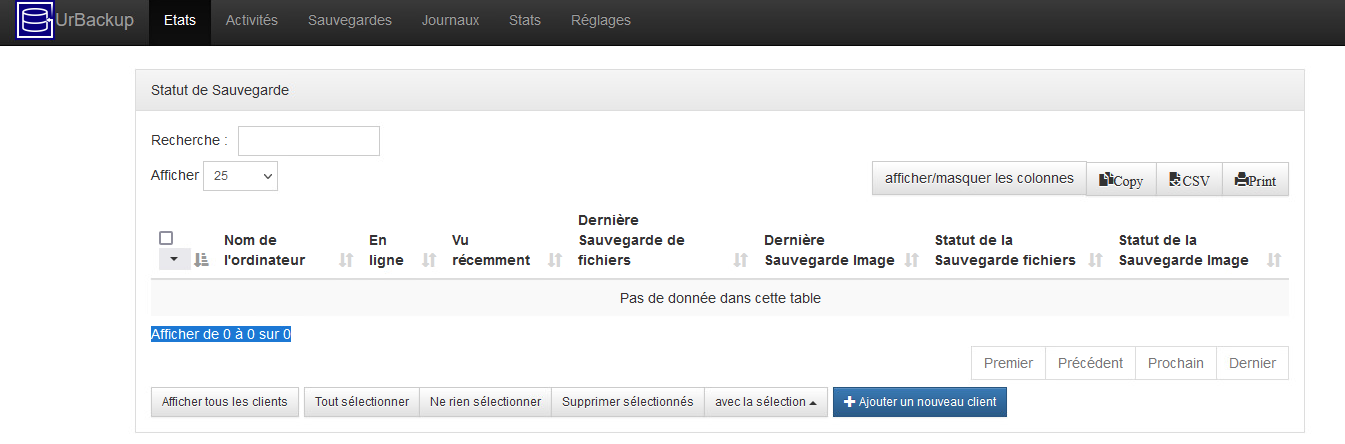The height and width of the screenshot is (444, 1345).
Task: Click the UrBackup logo icon
Action: tap(35, 21)
